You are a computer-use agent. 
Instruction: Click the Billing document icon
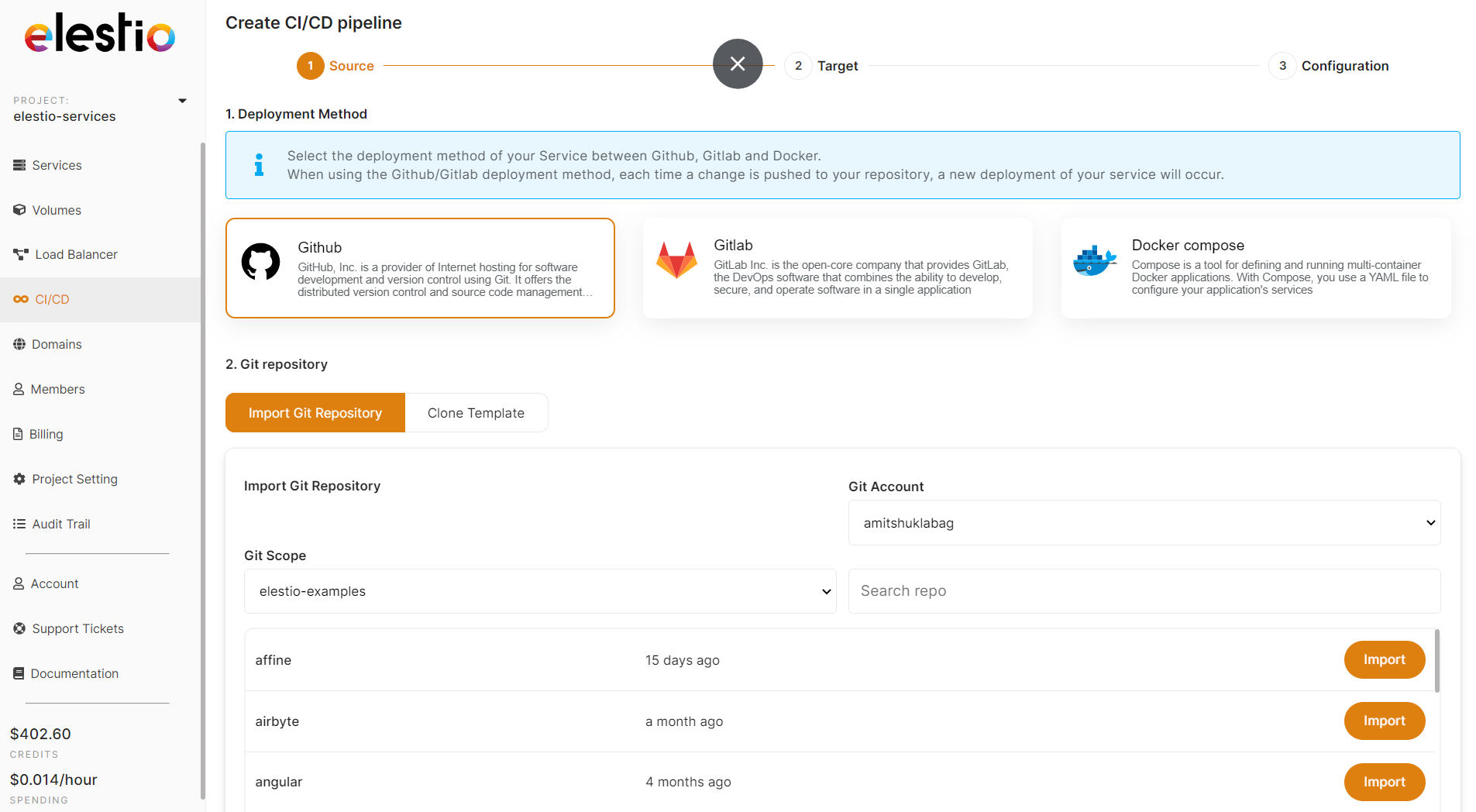pos(18,434)
